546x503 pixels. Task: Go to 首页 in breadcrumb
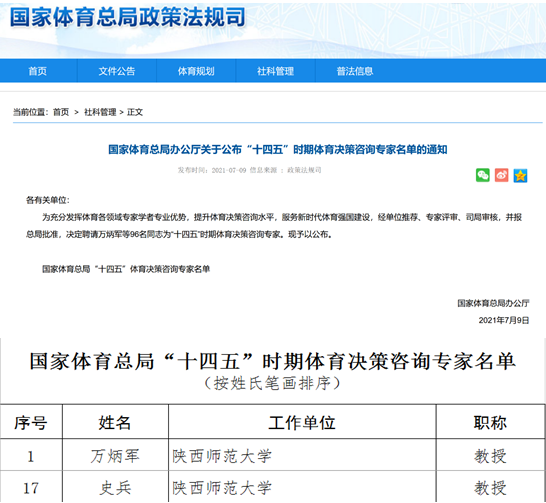click(61, 112)
